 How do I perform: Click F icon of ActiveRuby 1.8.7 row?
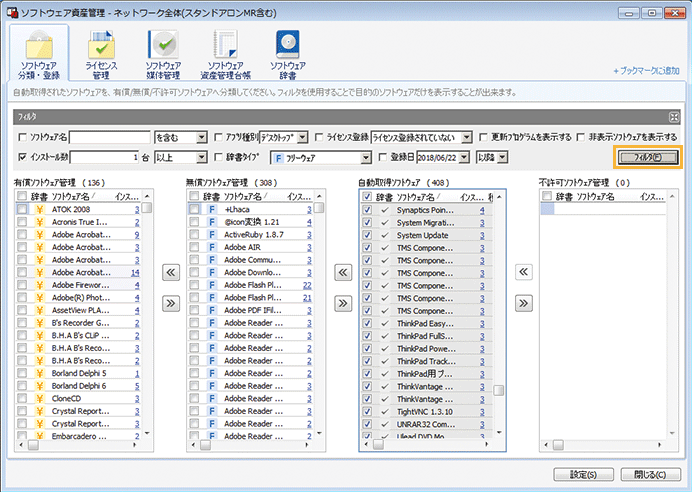pyautogui.click(x=212, y=234)
